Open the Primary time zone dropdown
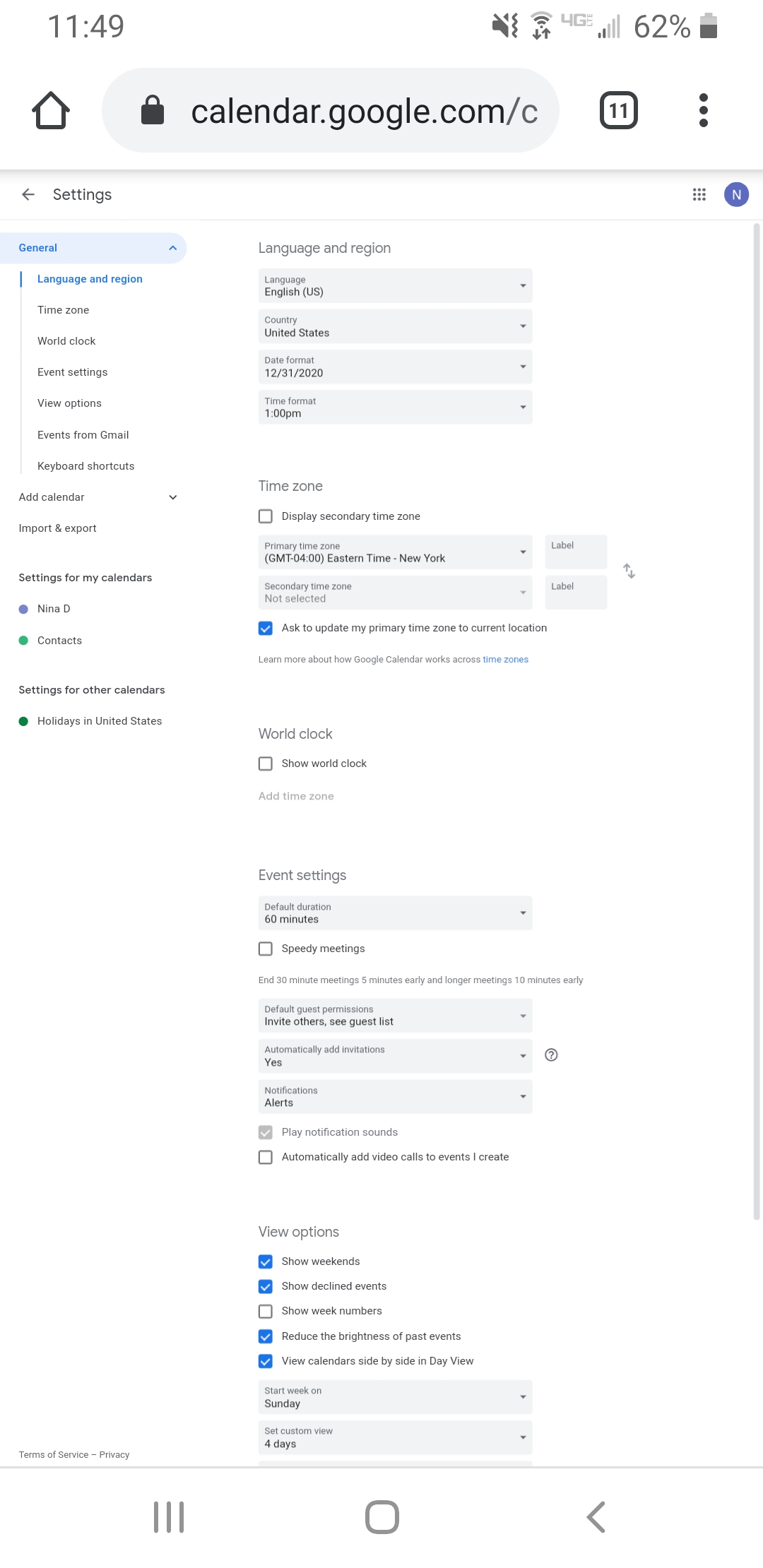763x1568 pixels. (395, 552)
